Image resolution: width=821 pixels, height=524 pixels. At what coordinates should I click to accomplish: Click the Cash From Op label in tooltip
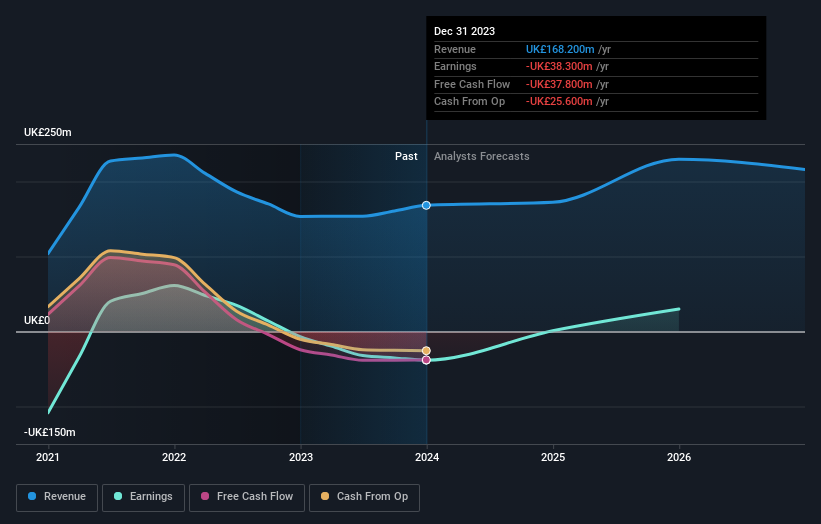point(470,102)
